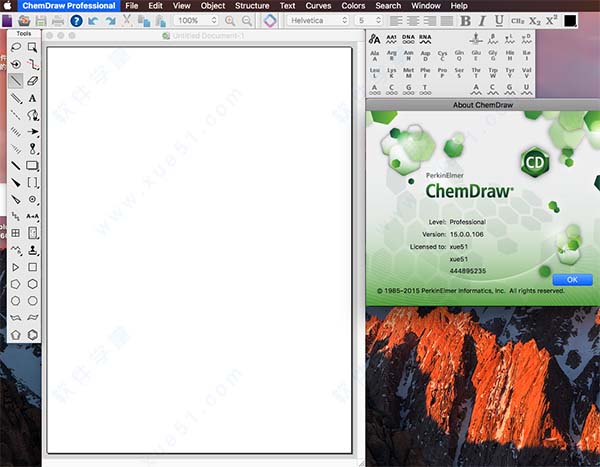Screen dimensions: 600x467
Task: Open the Curves menu
Action: tap(318, 6)
